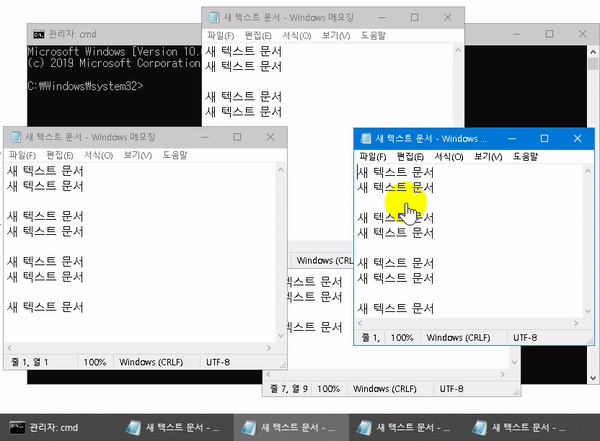
Task: Click scroll-up arrow in top Notepad window
Action: pyautogui.click(x=458, y=50)
